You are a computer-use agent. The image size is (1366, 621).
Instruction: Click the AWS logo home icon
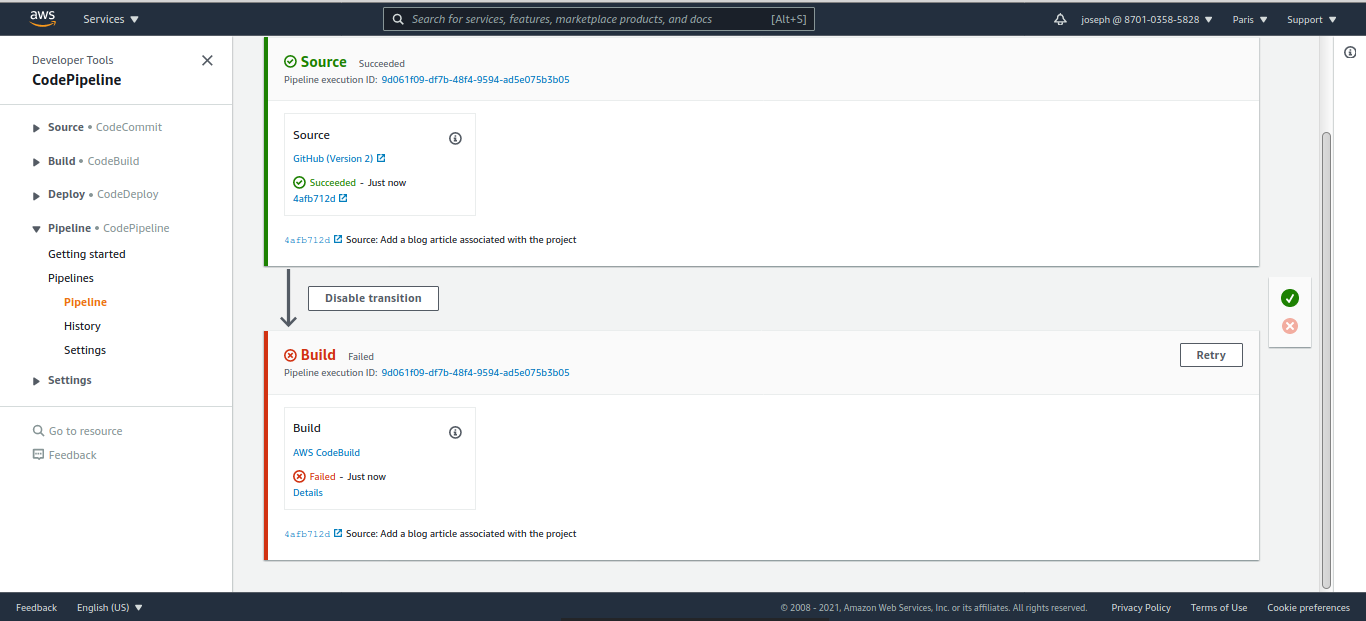tap(42, 18)
